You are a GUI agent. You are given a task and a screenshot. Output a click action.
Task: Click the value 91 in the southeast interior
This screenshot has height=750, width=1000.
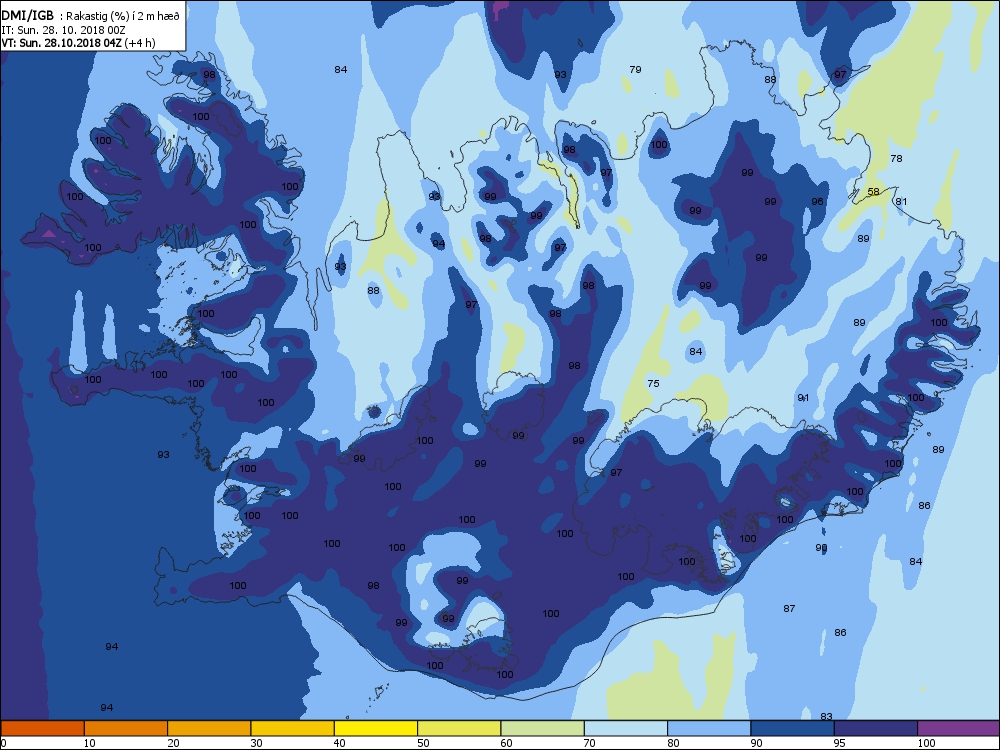coord(803,397)
